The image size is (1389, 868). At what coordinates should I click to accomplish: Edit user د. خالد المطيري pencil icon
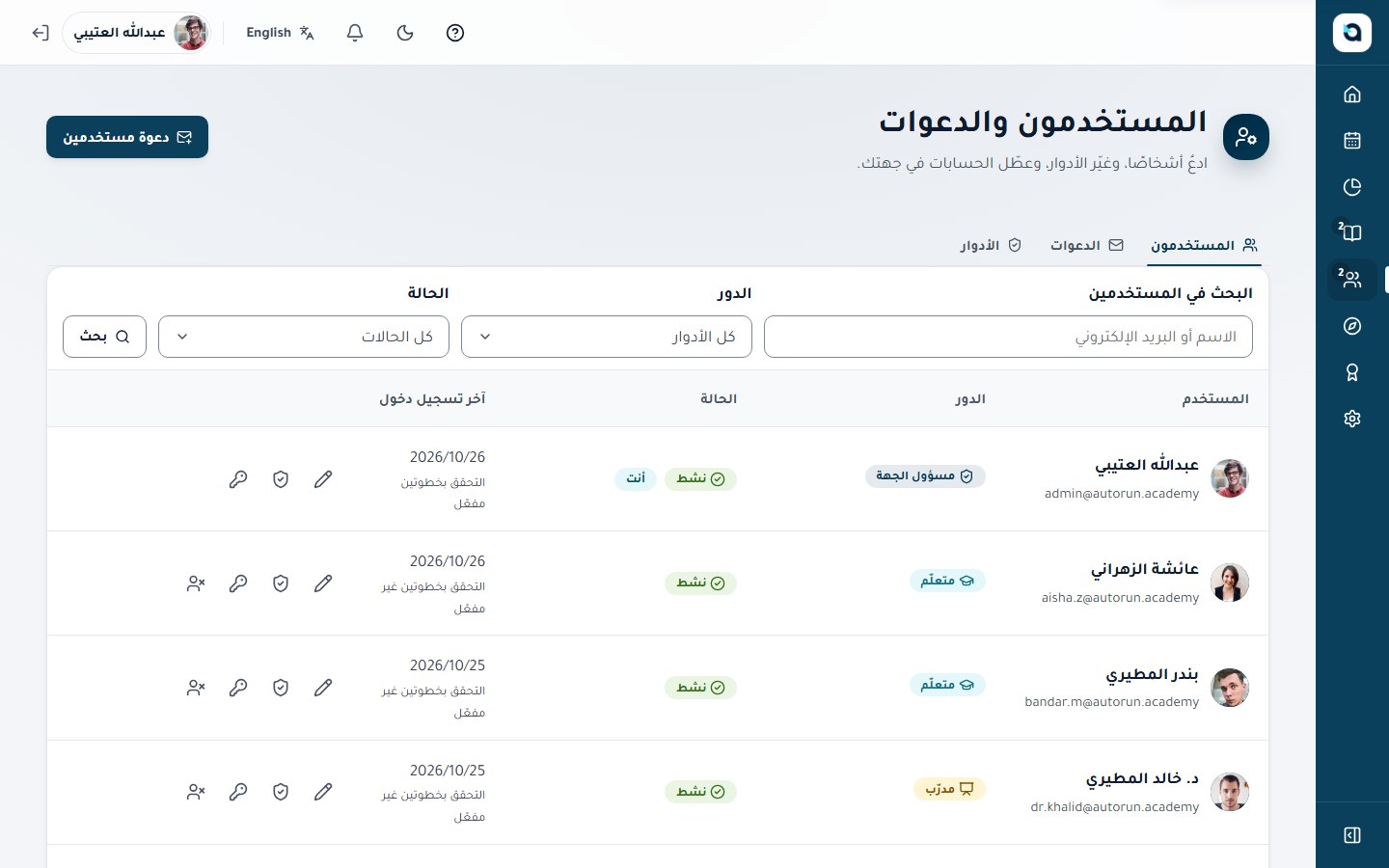(323, 792)
